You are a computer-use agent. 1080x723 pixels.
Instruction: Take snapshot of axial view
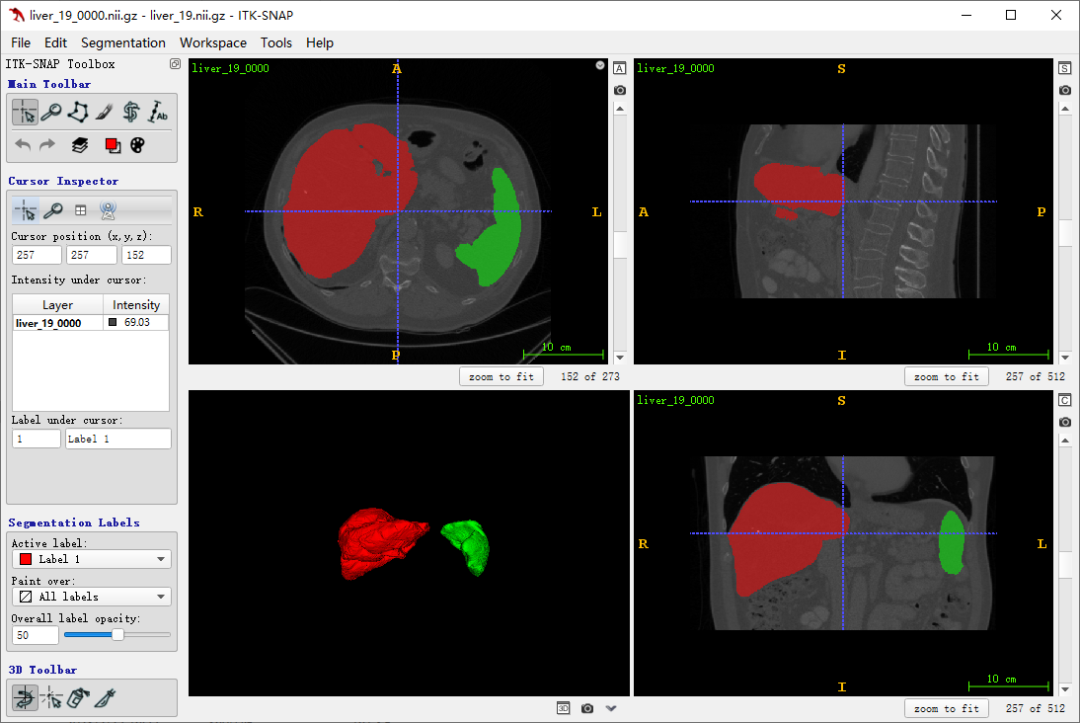(620, 90)
